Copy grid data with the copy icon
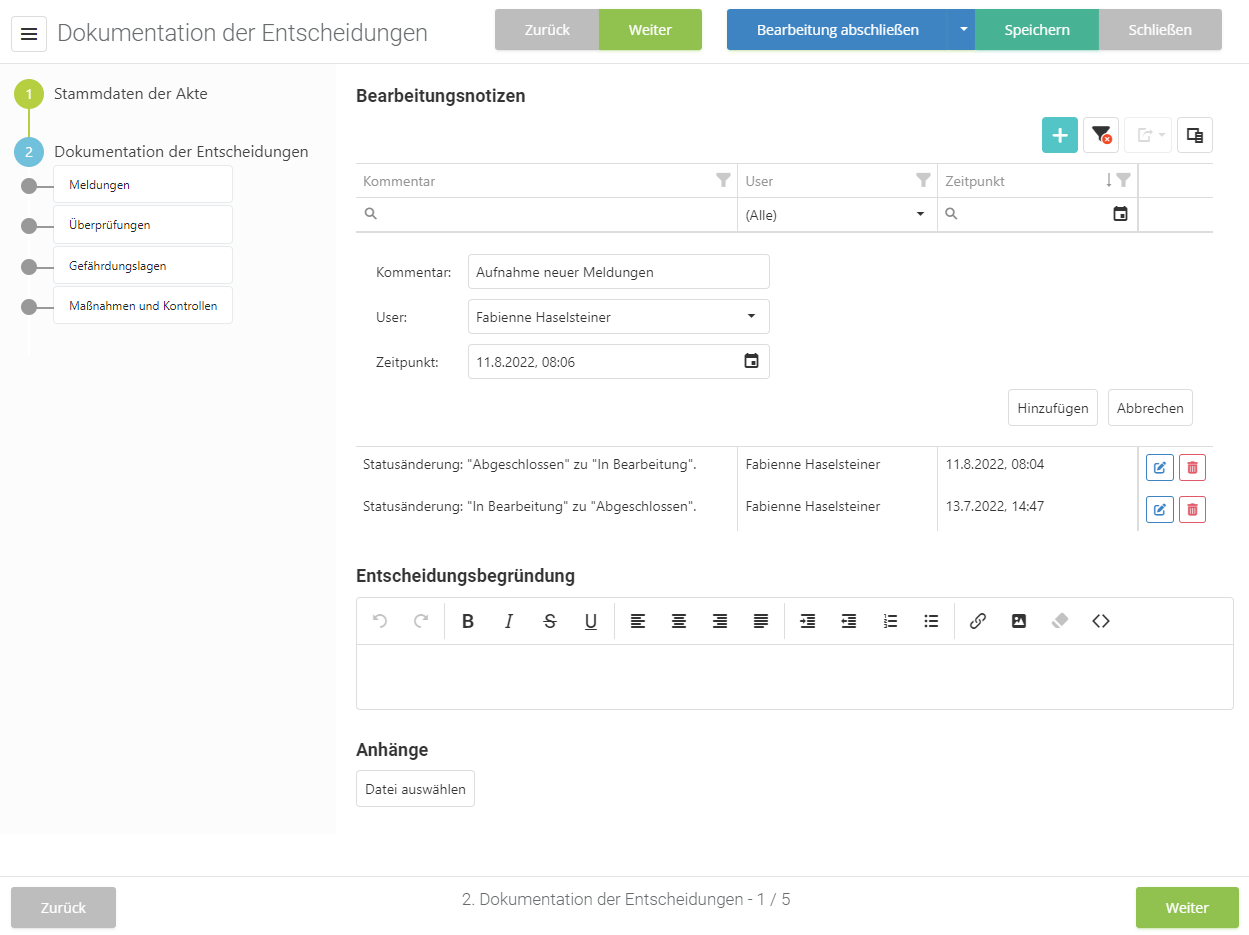Image resolution: width=1249 pixels, height=935 pixels. pos(1194,134)
